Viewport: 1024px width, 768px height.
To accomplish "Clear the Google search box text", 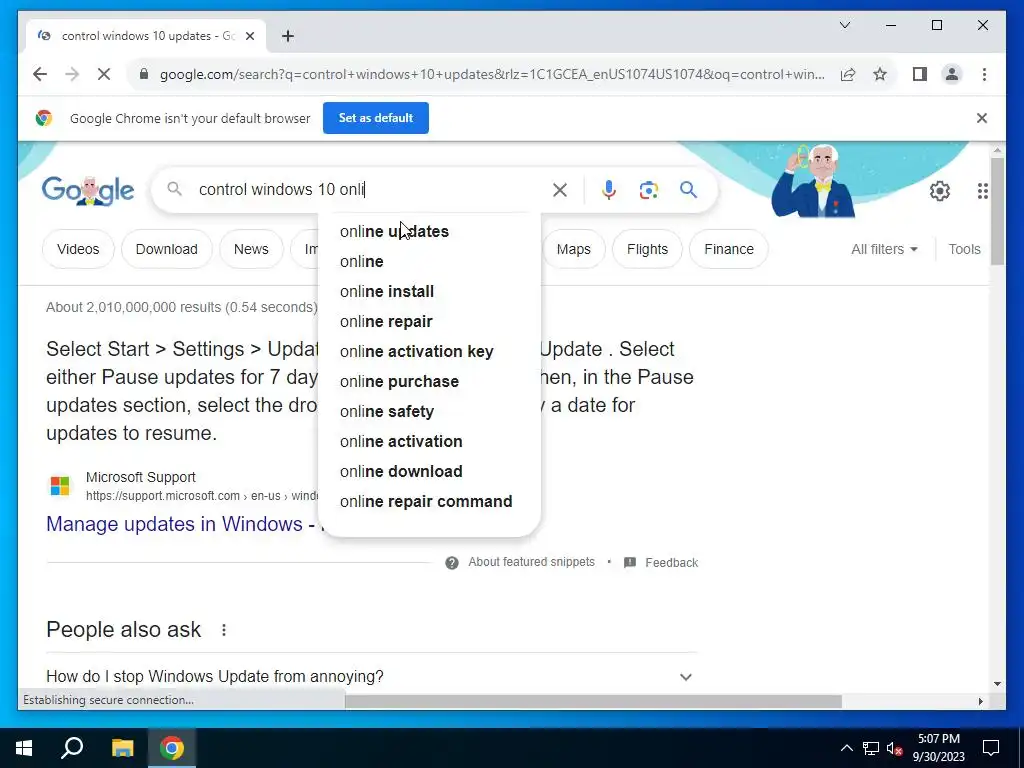I will click(x=560, y=190).
